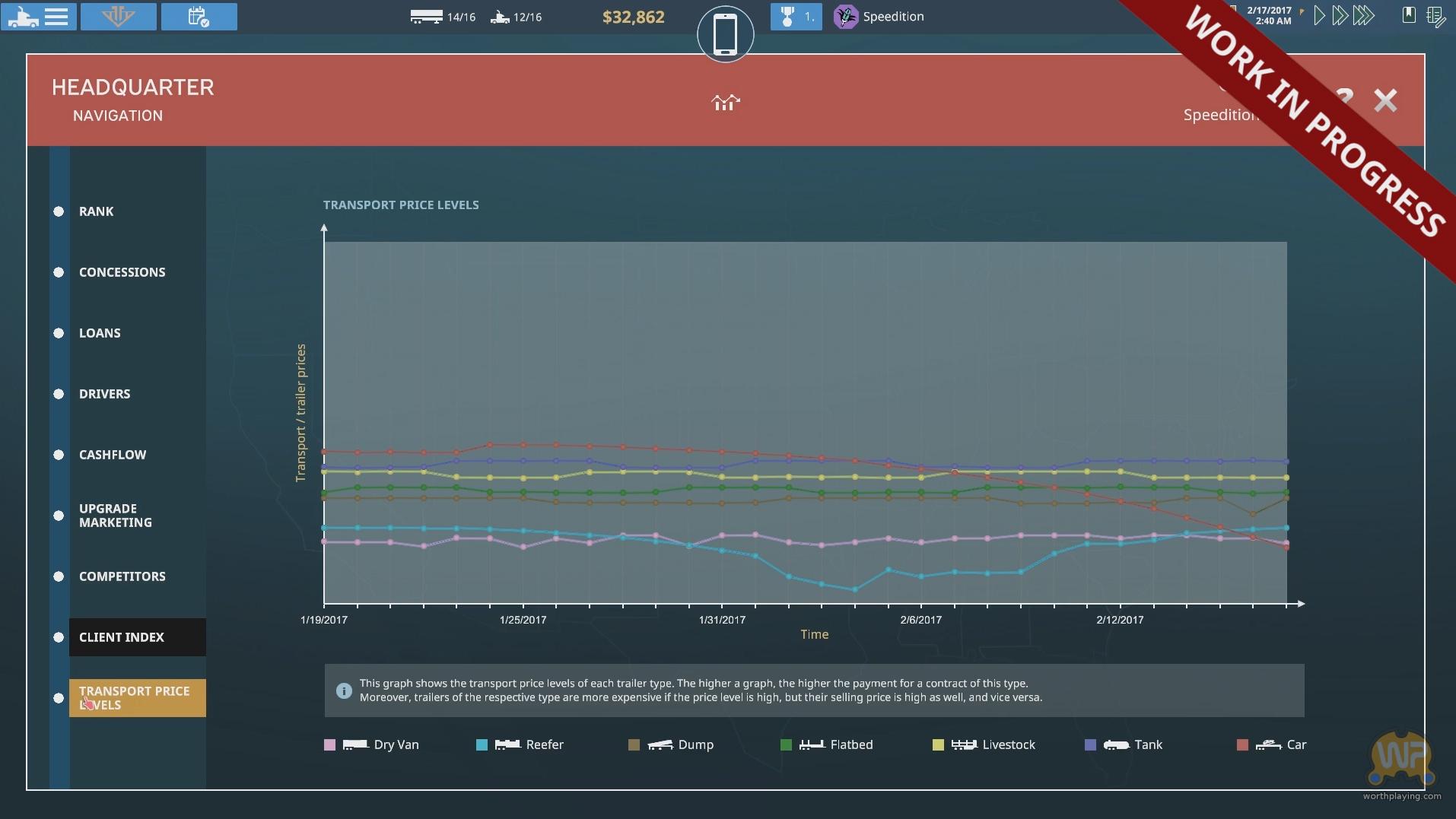Viewport: 1456px width, 819px height.
Task: Select Cashflow in the navigation
Action: click(x=113, y=455)
